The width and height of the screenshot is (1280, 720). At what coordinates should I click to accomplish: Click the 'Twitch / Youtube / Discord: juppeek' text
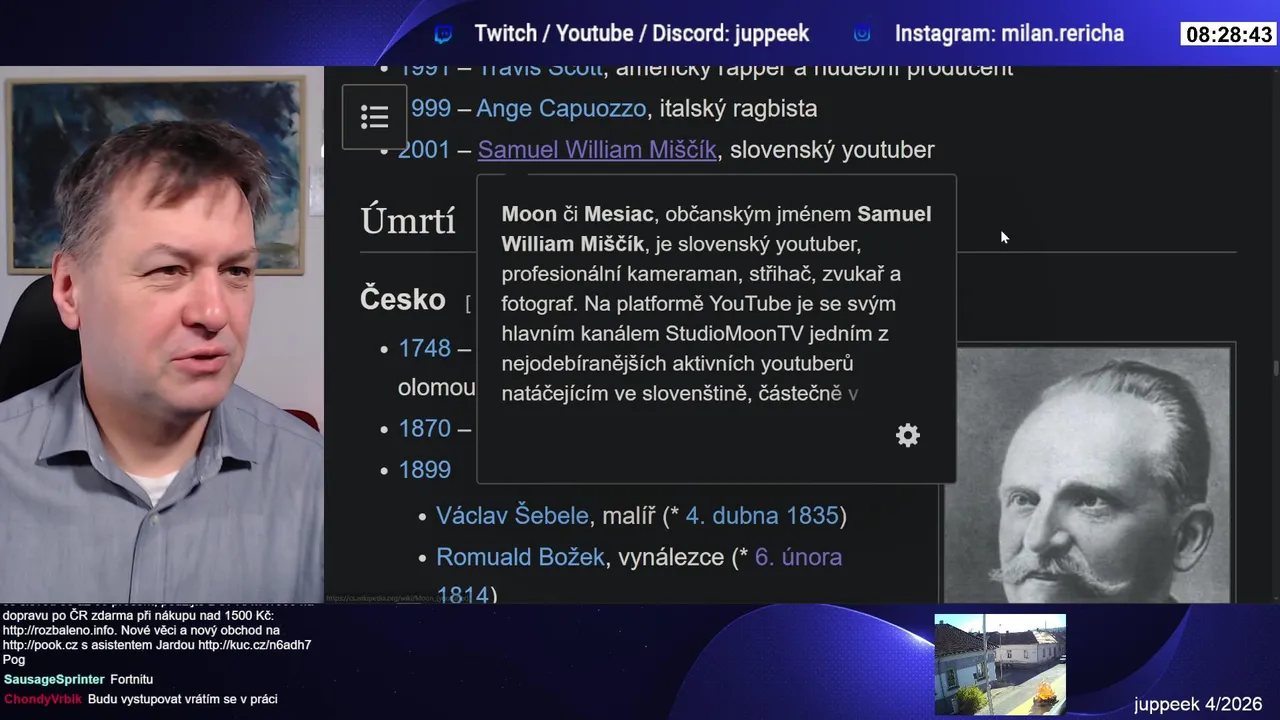641,34
